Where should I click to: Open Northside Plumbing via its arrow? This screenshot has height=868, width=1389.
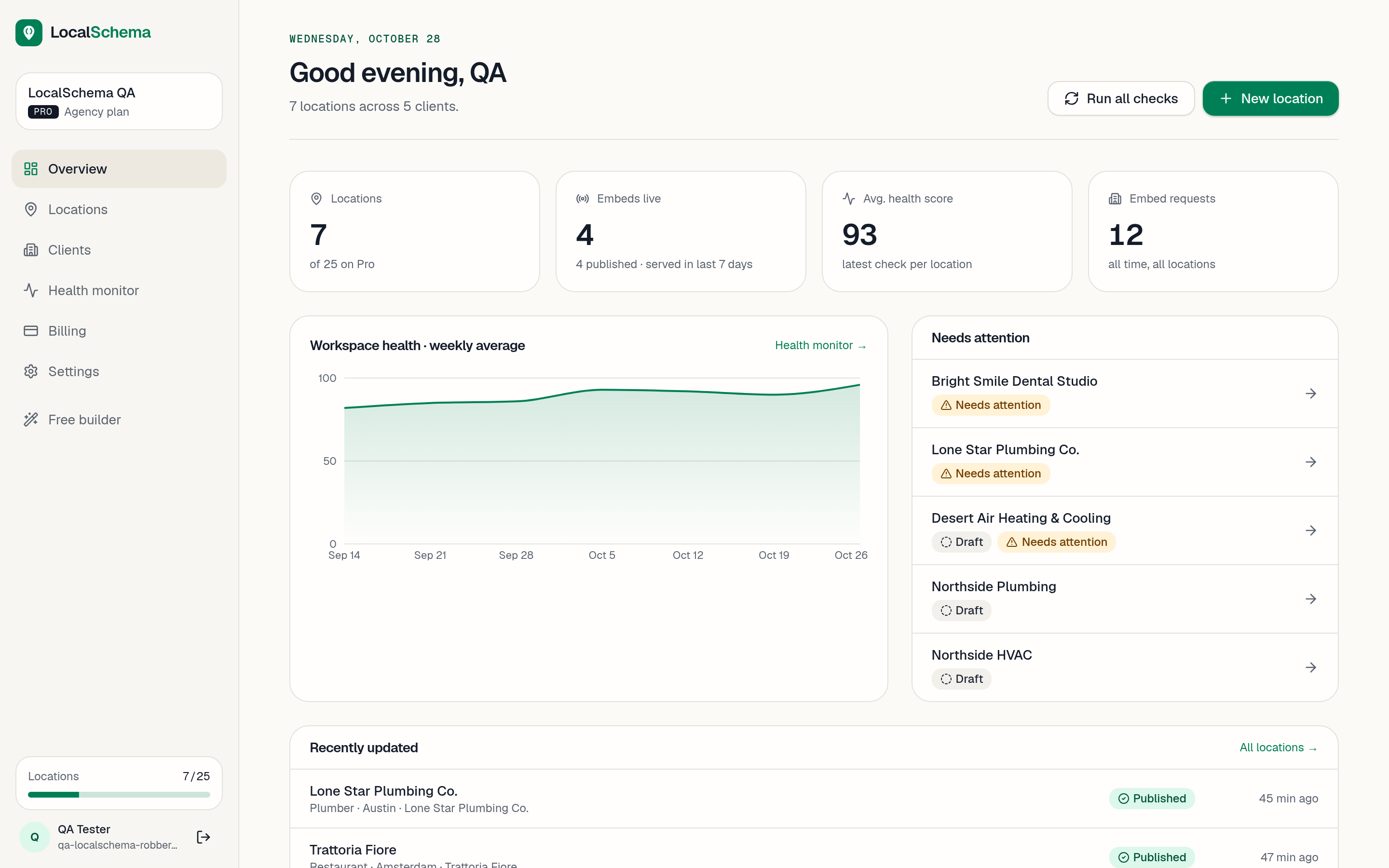[x=1311, y=599]
